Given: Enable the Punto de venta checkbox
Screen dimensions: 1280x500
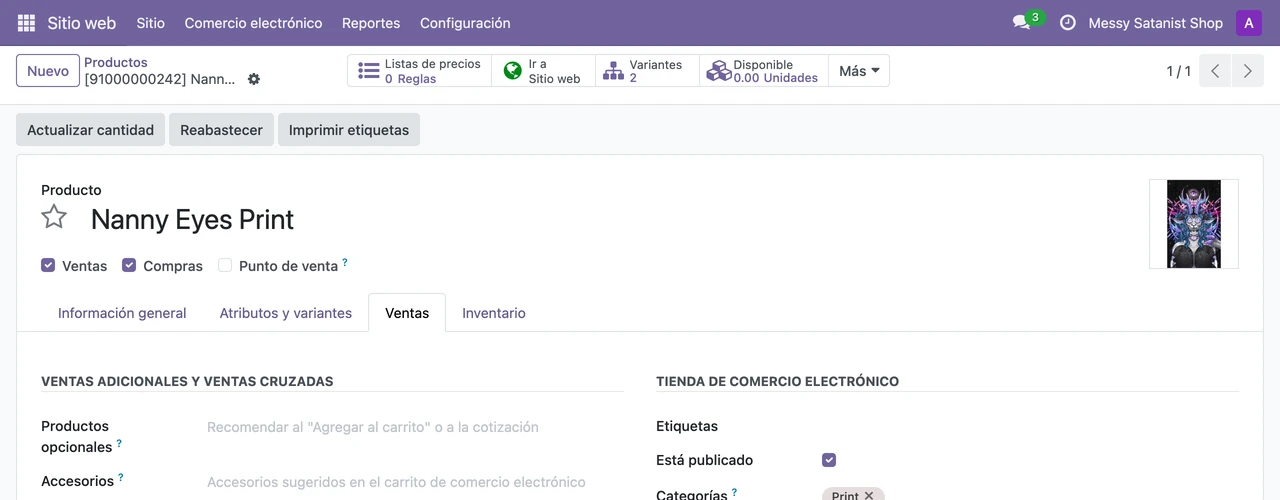Looking at the screenshot, I should click(x=225, y=265).
